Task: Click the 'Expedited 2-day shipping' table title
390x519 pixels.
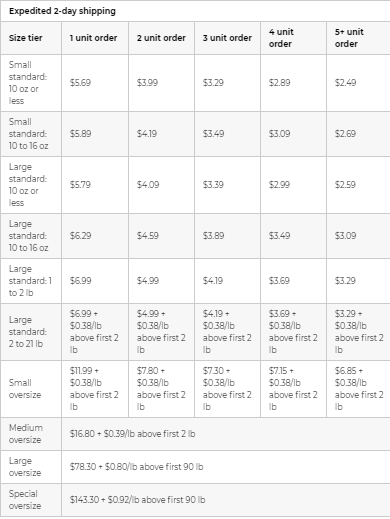Action: (x=62, y=11)
